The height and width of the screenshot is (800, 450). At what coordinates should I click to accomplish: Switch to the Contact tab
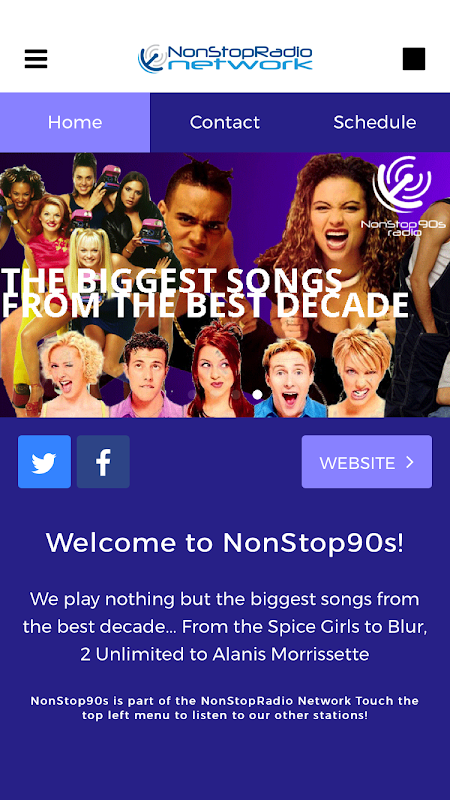point(225,122)
